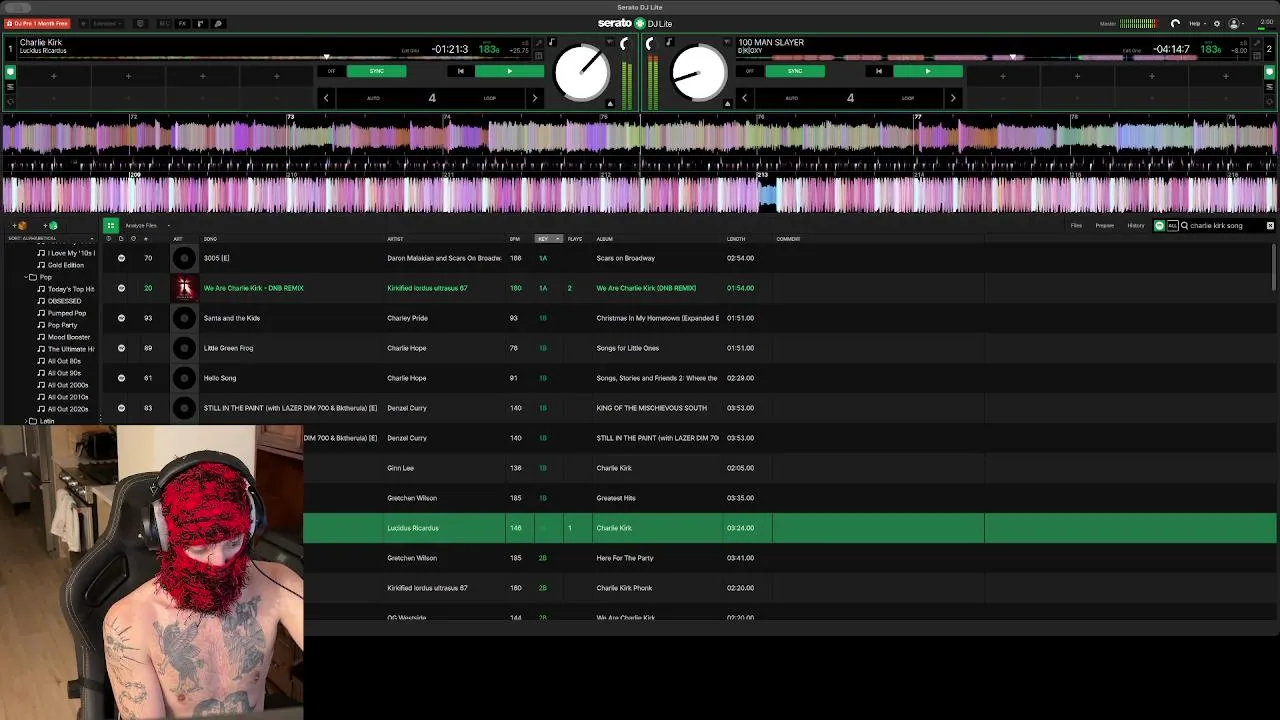Sort the library by ARTIST column

pyautogui.click(x=395, y=239)
